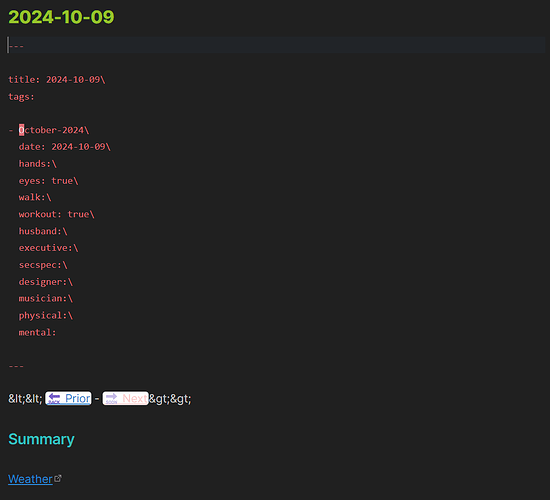Click the '- October-2024\' tag line
The image size is (550, 500).
point(49,130)
